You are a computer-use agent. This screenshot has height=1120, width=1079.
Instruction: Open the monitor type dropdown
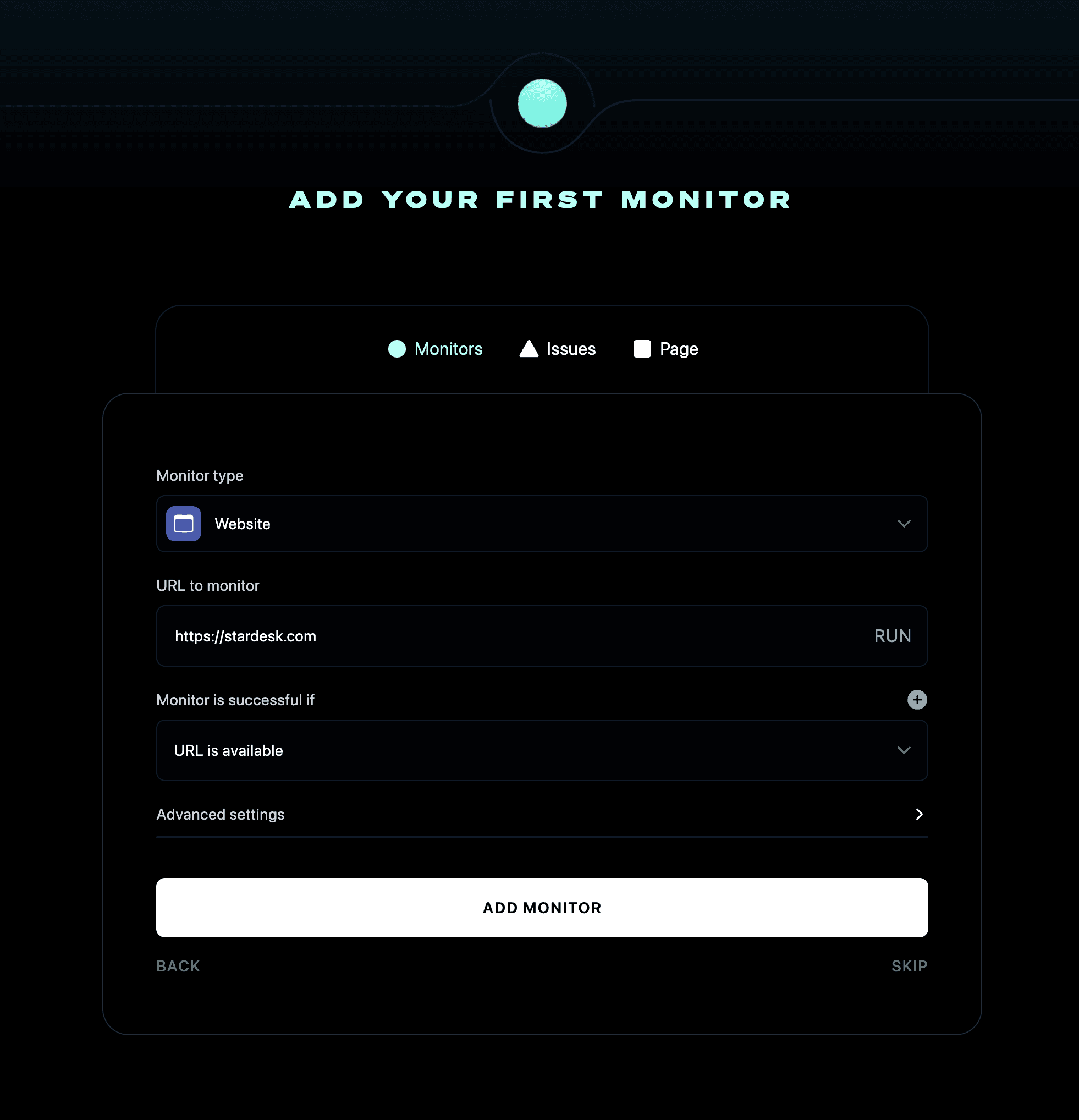542,524
